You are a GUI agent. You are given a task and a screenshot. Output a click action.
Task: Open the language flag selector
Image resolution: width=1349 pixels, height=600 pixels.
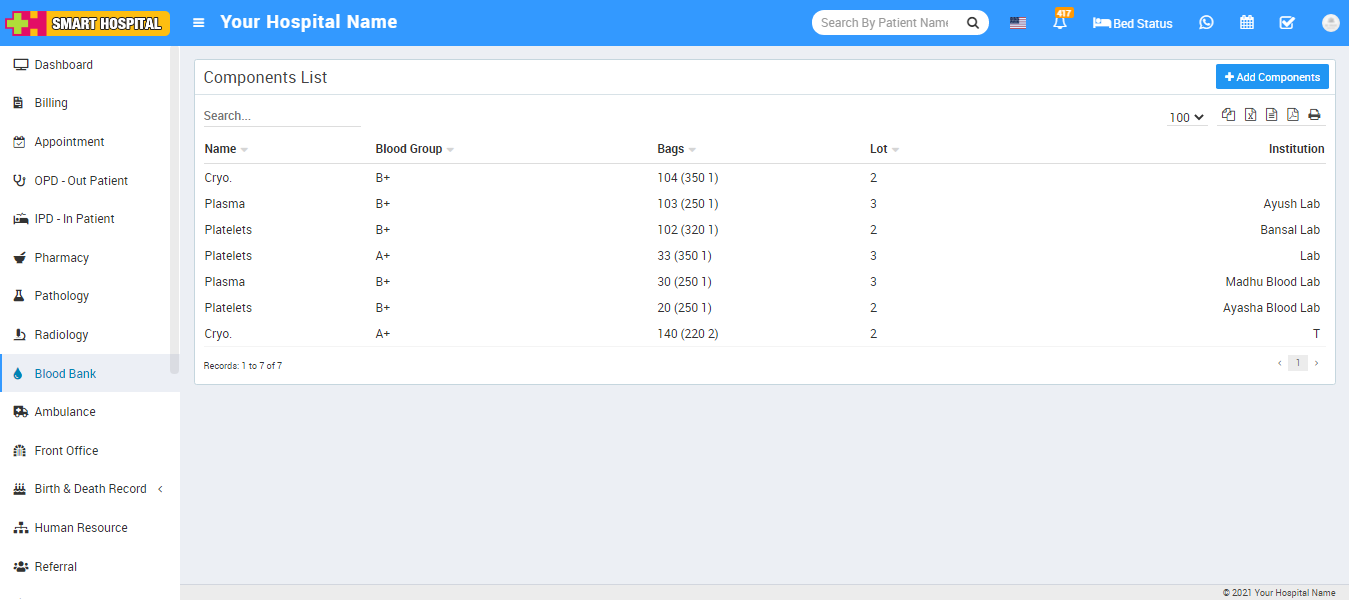click(x=1017, y=23)
